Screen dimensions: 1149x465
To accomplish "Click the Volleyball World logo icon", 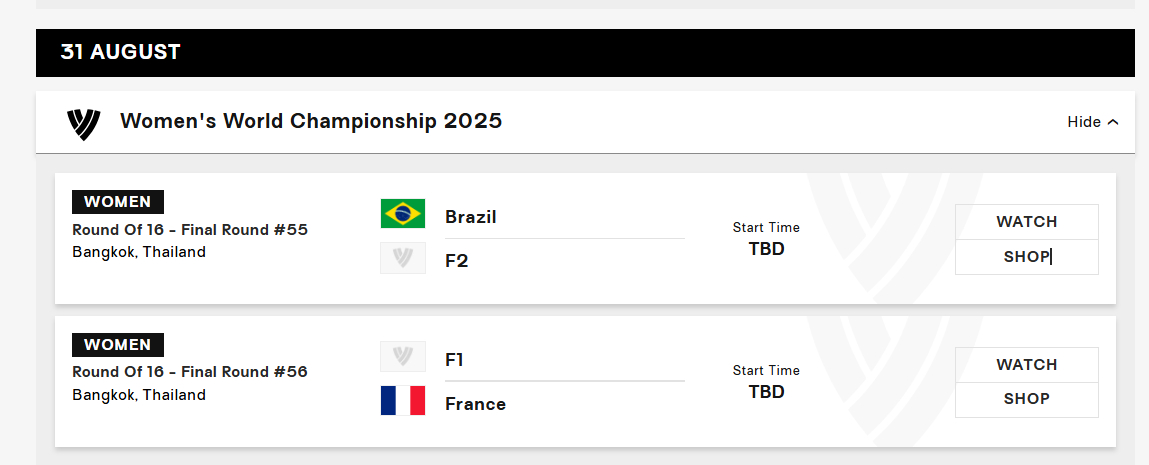I will click(x=84, y=124).
